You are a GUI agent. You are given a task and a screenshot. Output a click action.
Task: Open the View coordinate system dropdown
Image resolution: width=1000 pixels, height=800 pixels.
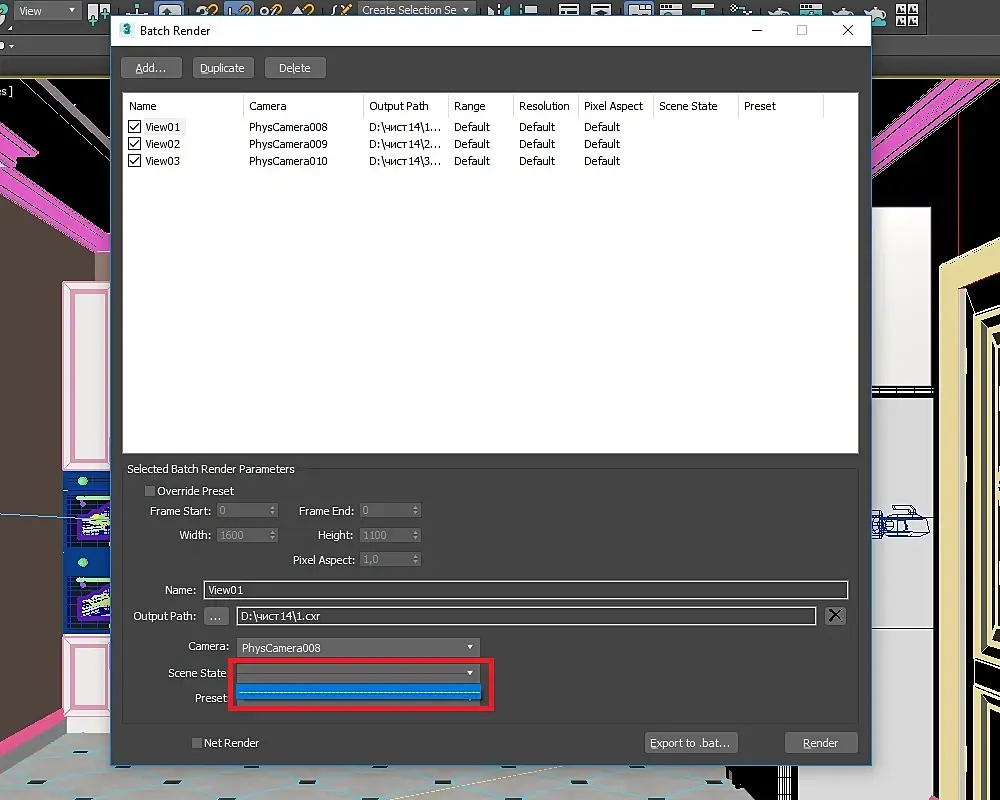click(x=47, y=11)
